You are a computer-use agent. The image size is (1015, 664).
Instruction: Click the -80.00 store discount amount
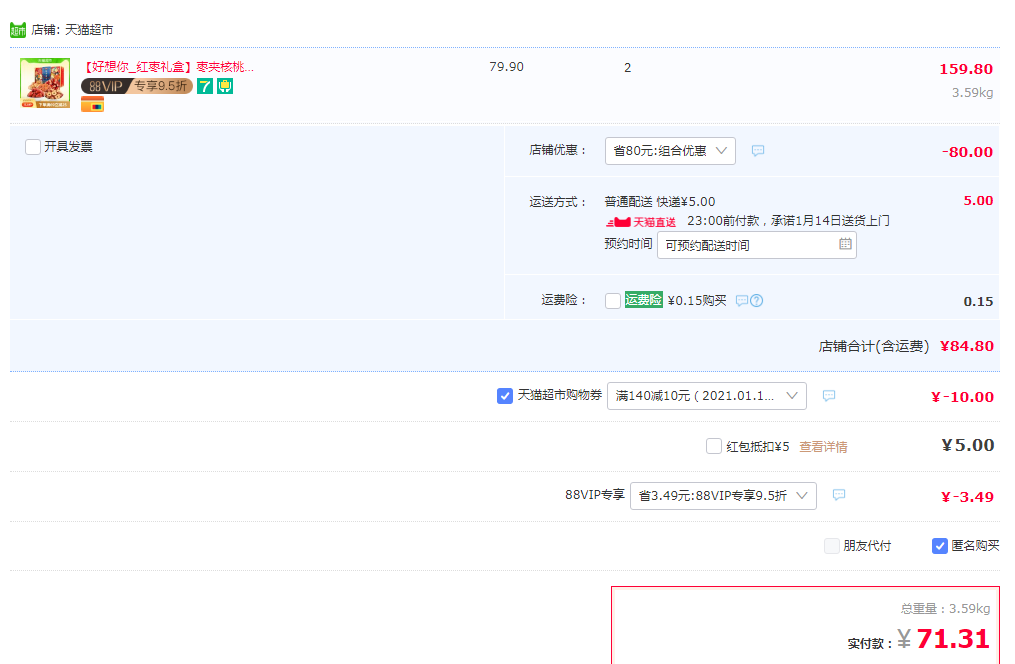click(x=967, y=152)
